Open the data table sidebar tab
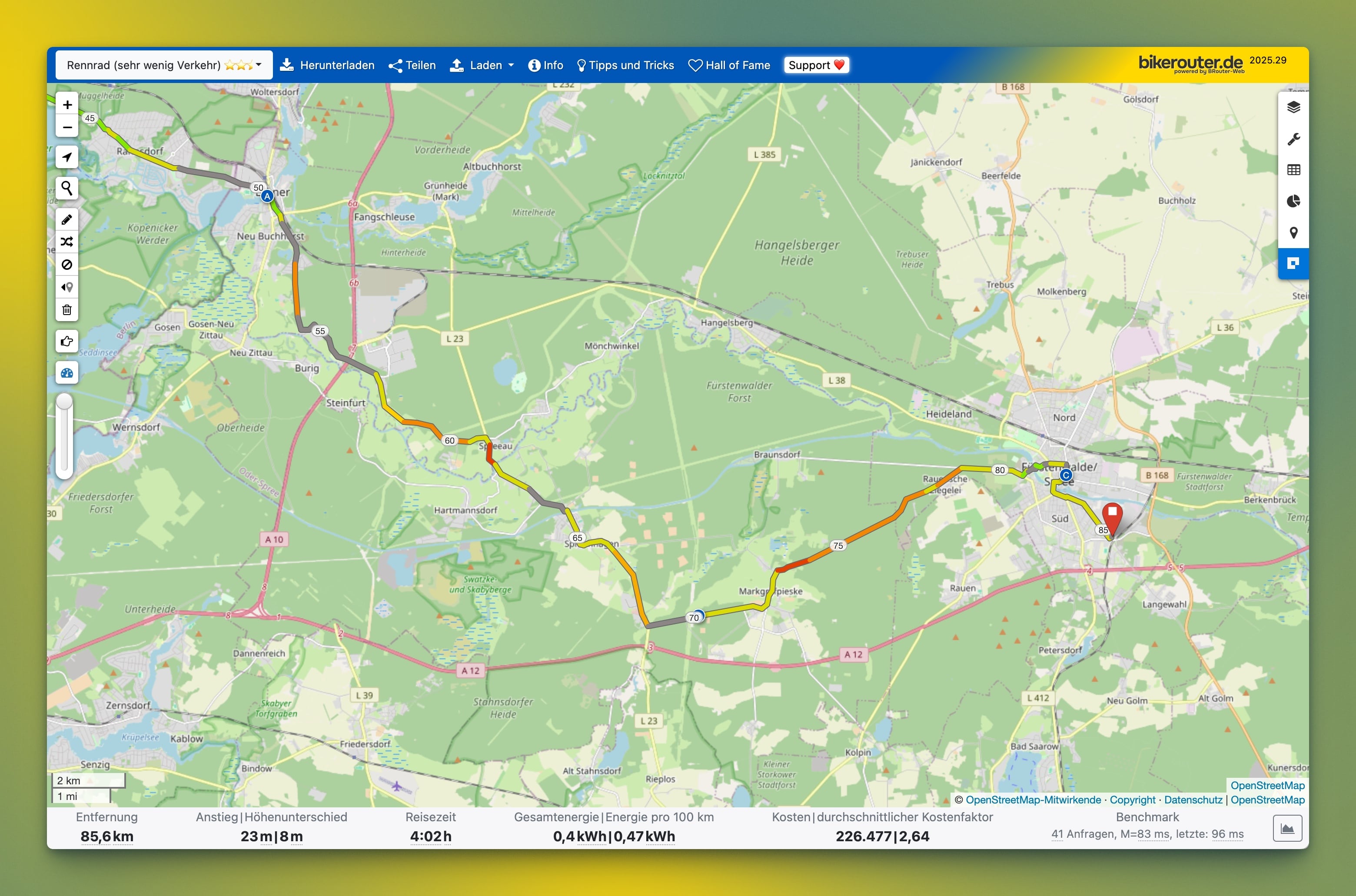The width and height of the screenshot is (1356, 896). (x=1293, y=170)
